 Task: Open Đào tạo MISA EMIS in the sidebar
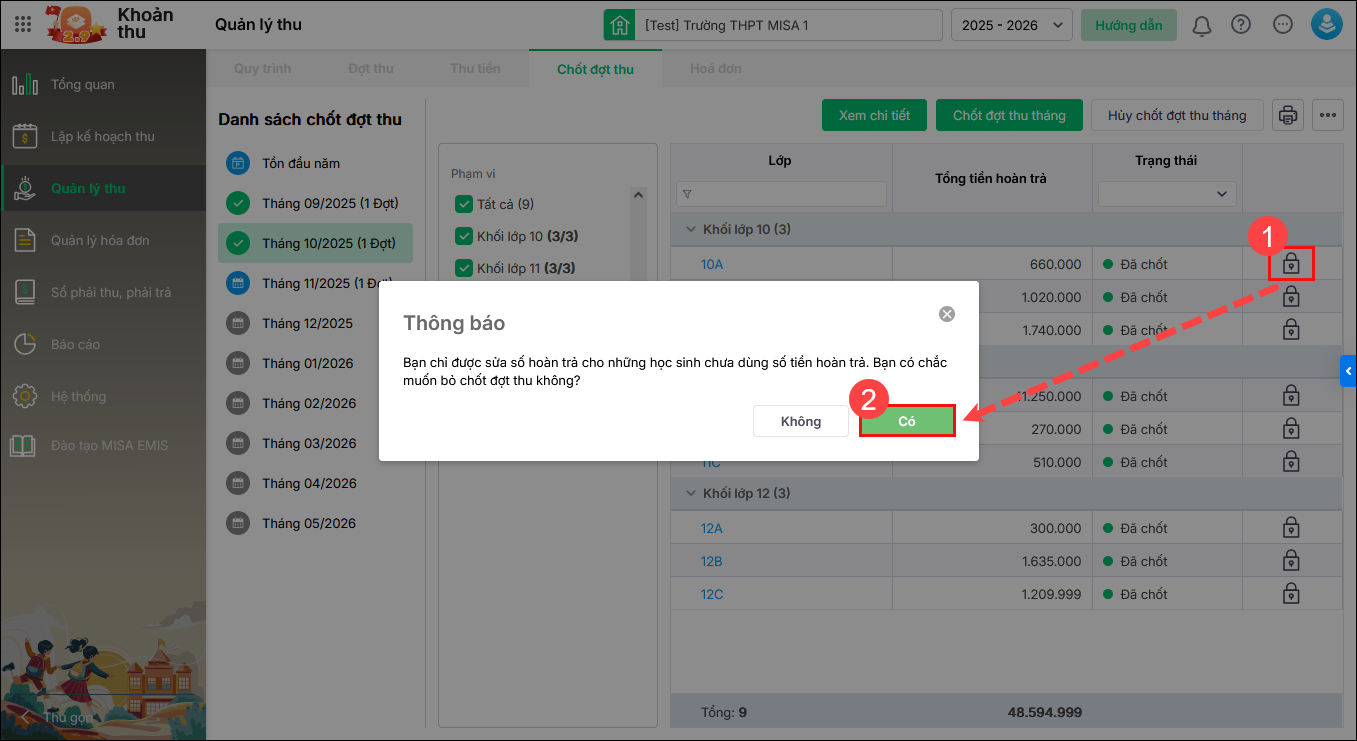click(103, 445)
